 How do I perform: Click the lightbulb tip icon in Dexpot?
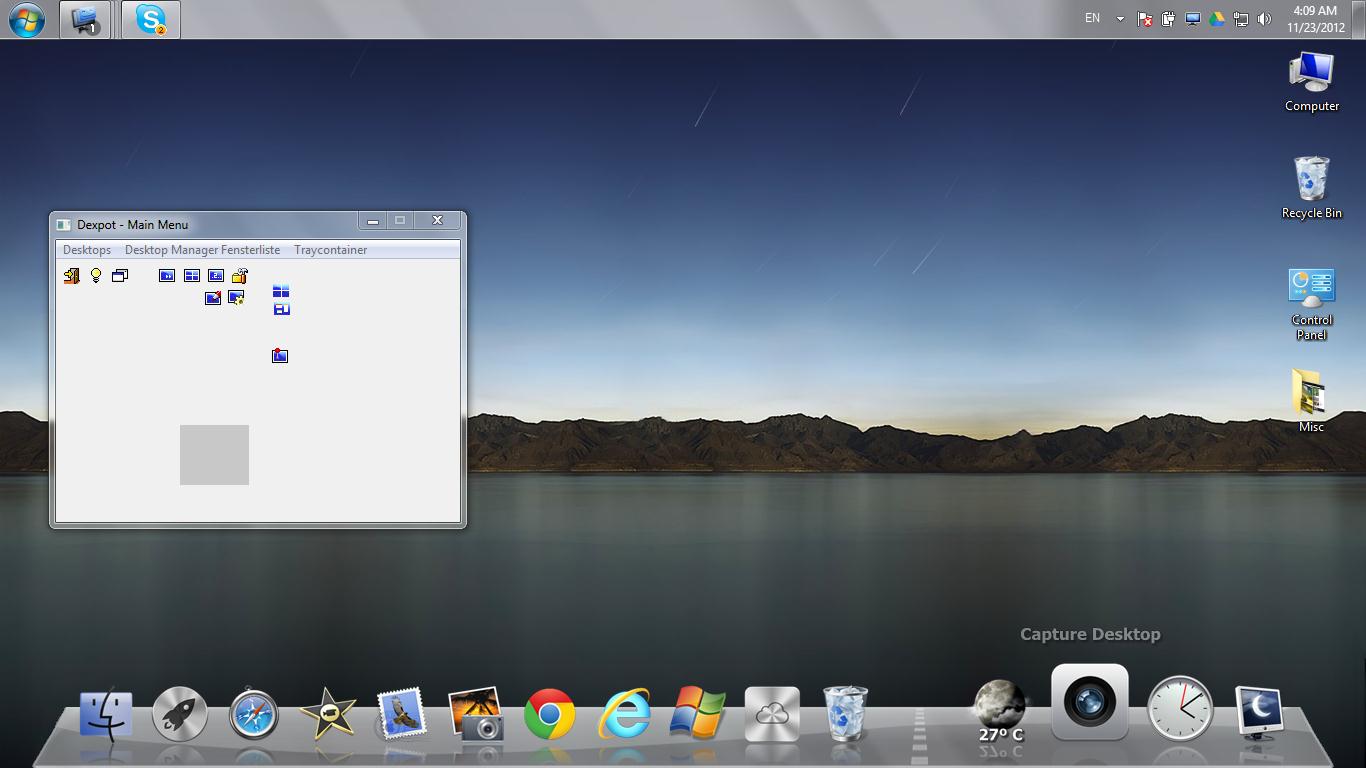96,275
